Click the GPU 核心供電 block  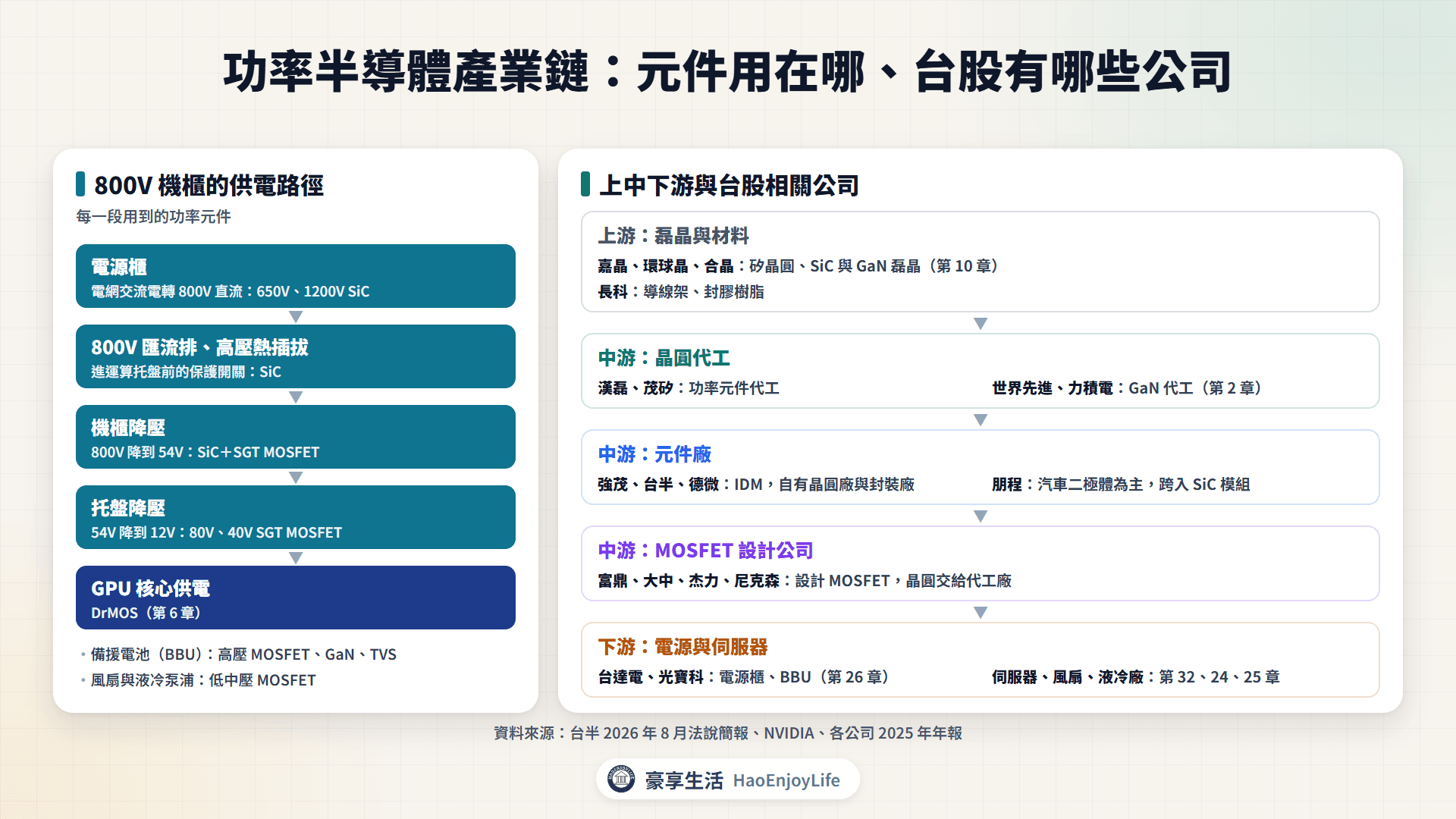pos(296,598)
